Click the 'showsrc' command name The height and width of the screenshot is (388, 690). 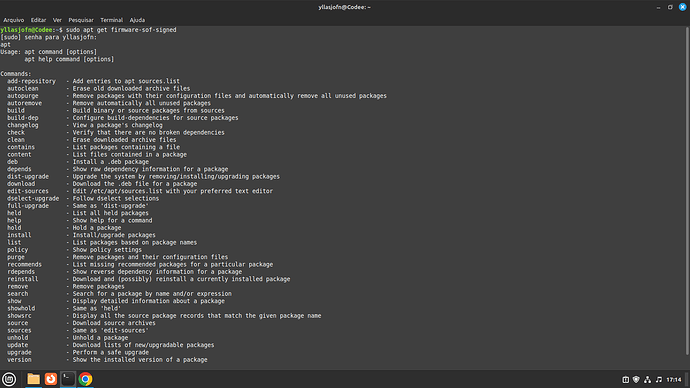[x=19, y=316]
